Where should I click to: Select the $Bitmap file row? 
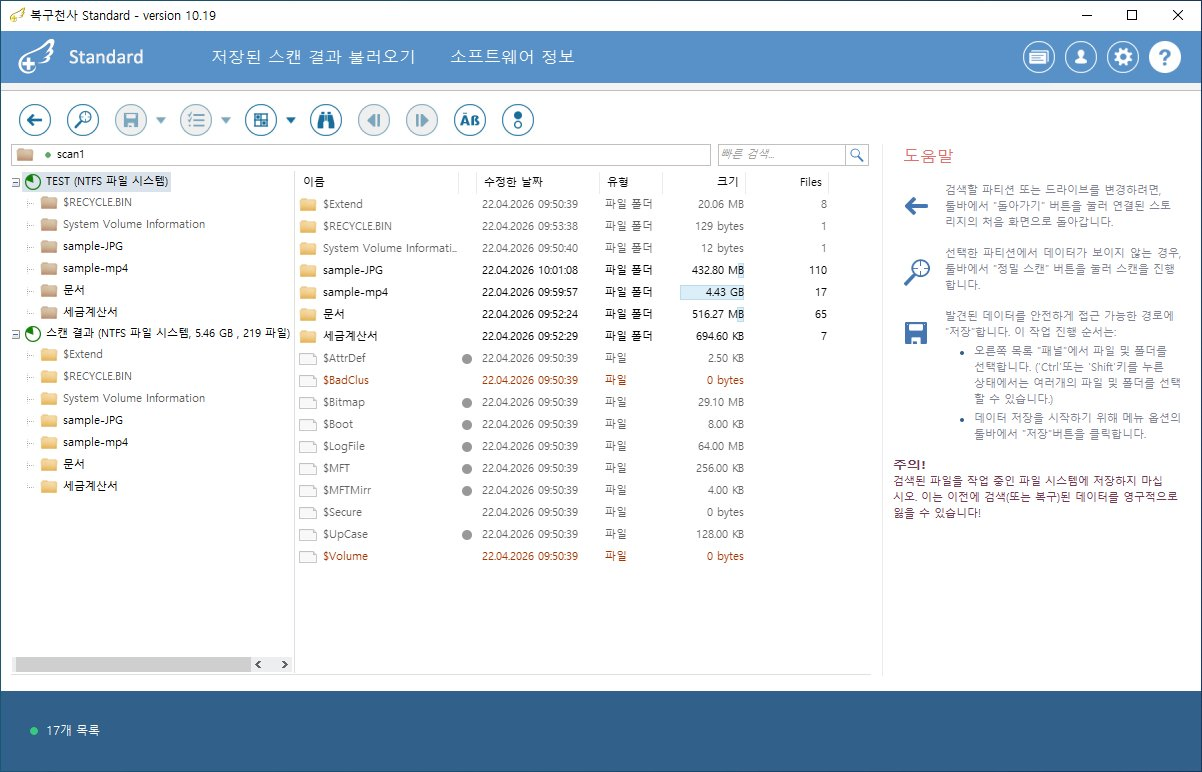pos(565,402)
